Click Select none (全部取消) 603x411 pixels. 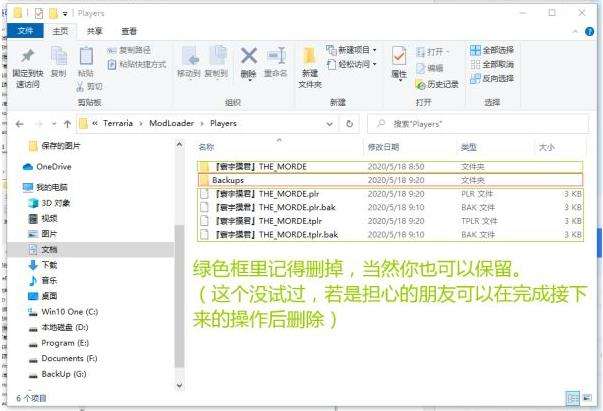click(x=492, y=64)
